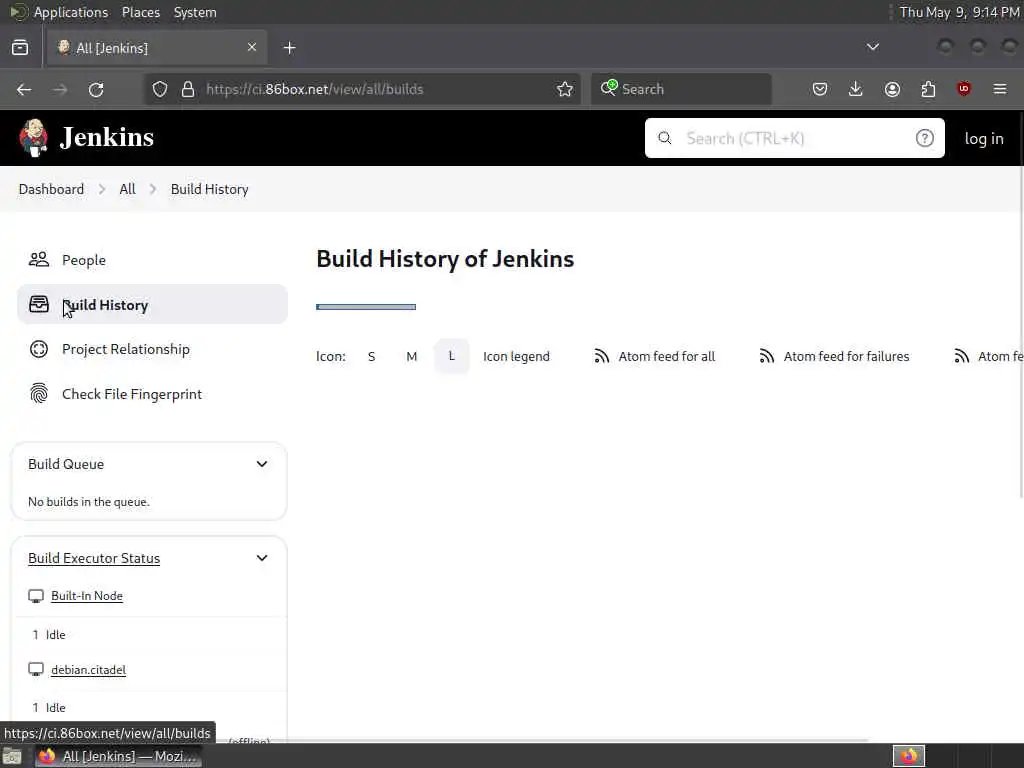This screenshot has height=768, width=1024.
Task: Click the Build History breadcrumb
Action: pyautogui.click(x=210, y=189)
